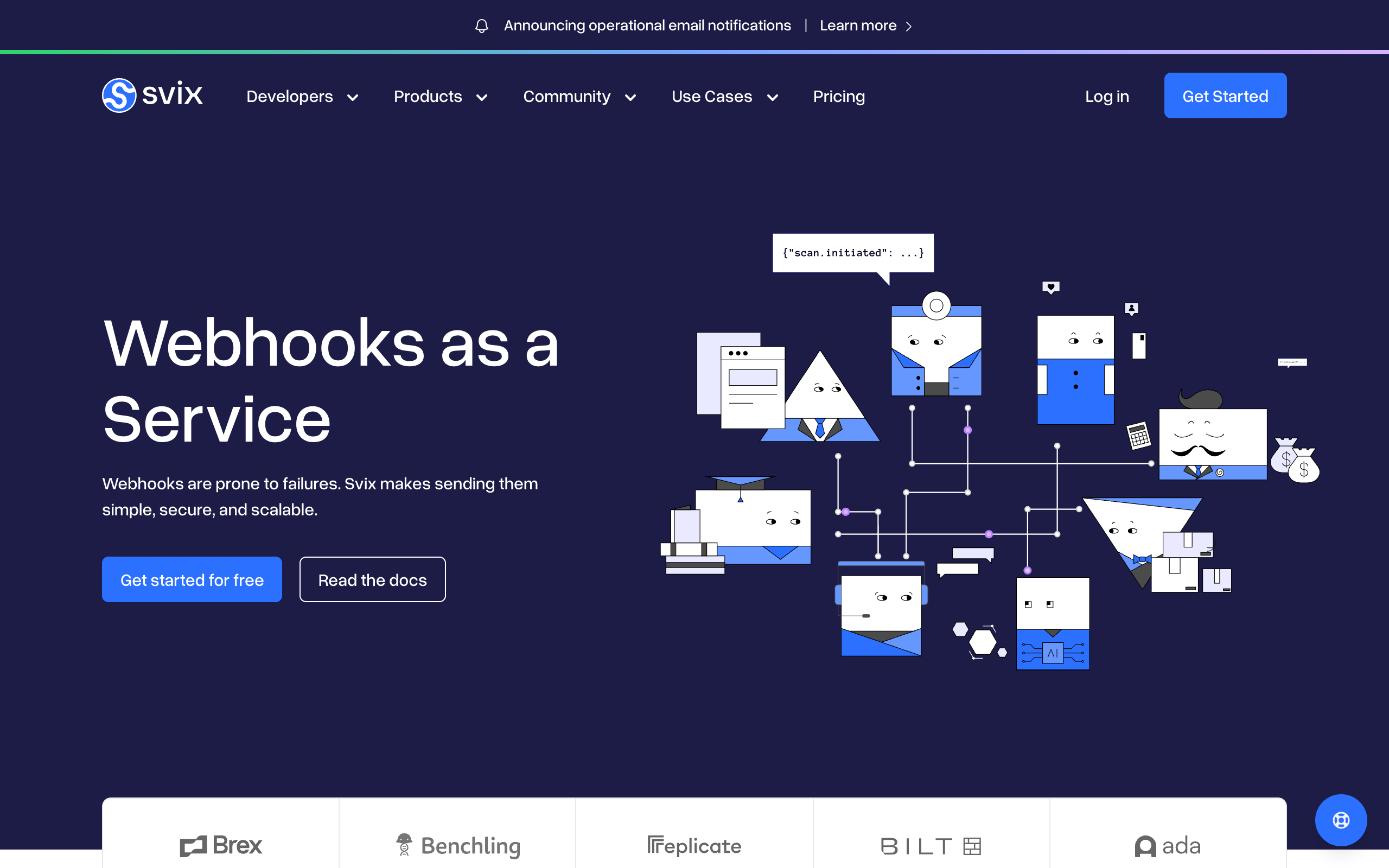Click the Svix logo icon
This screenshot has width=1389, height=868.
click(119, 95)
